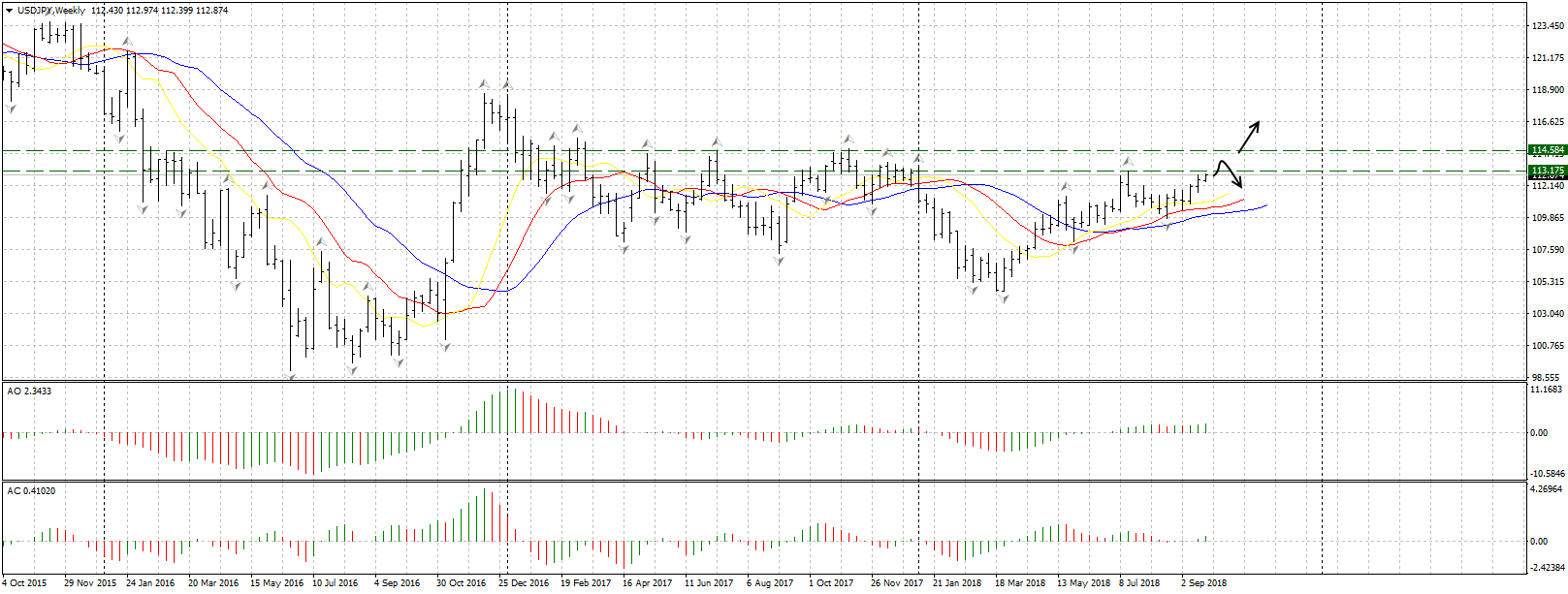Click the AC 0.41020 indicator label
Screen dimensions: 1568x594
coord(31,491)
